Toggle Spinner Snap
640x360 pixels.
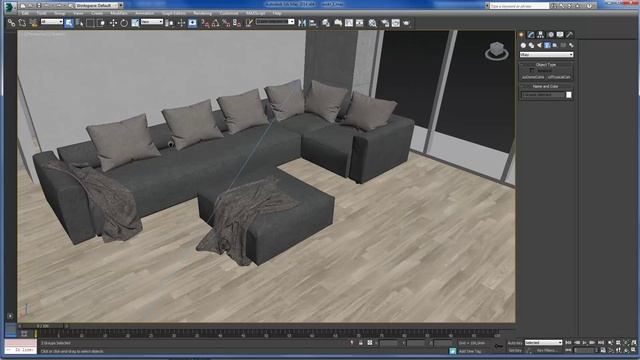click(x=237, y=23)
